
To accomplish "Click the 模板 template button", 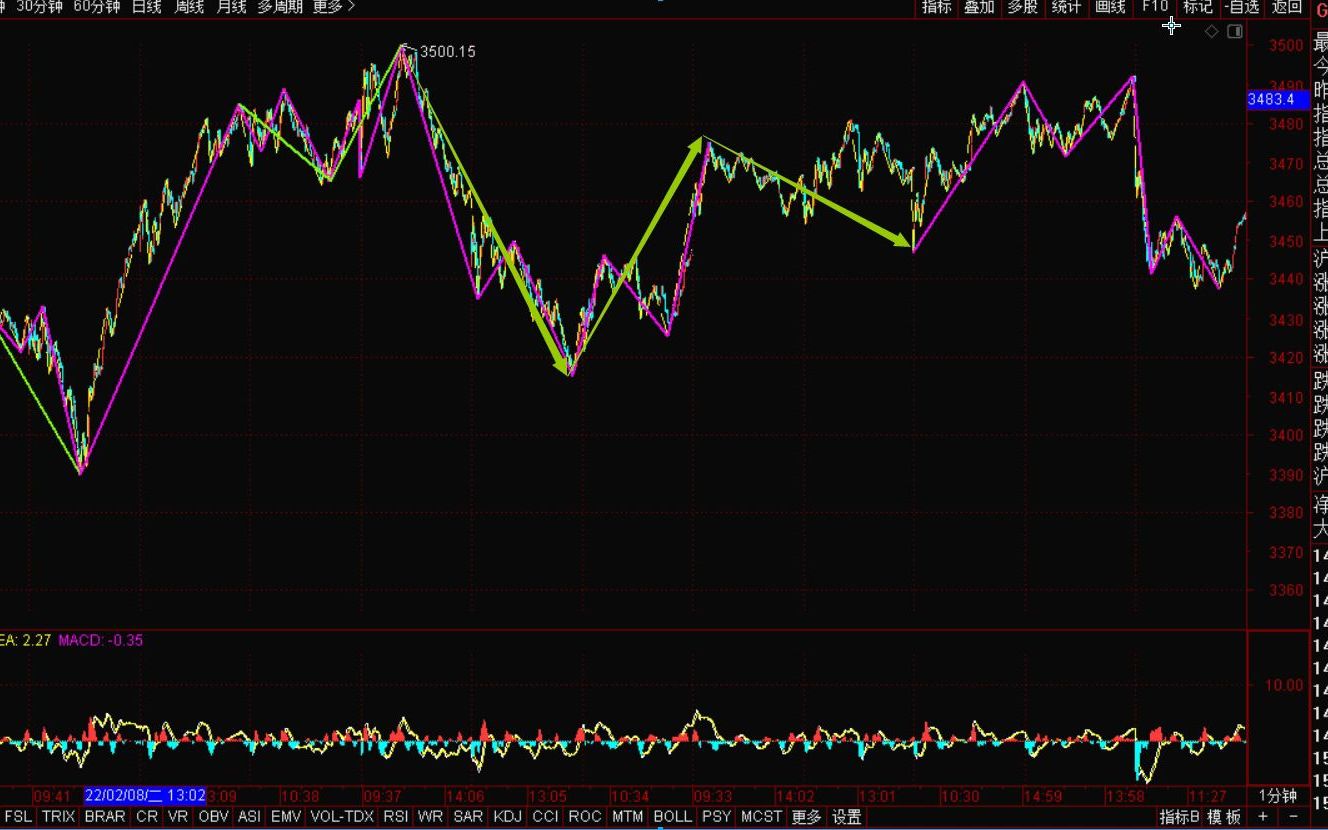I will (1223, 817).
